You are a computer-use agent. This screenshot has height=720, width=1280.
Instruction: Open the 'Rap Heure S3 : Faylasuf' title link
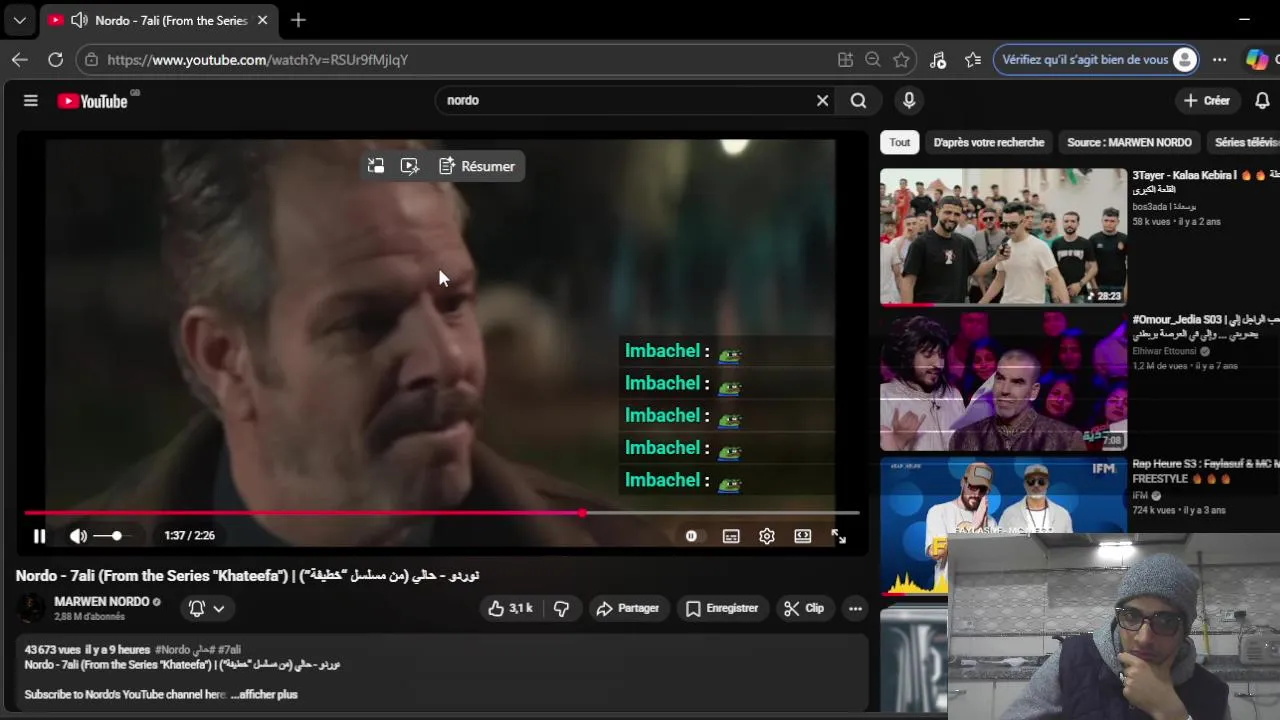[1205, 471]
